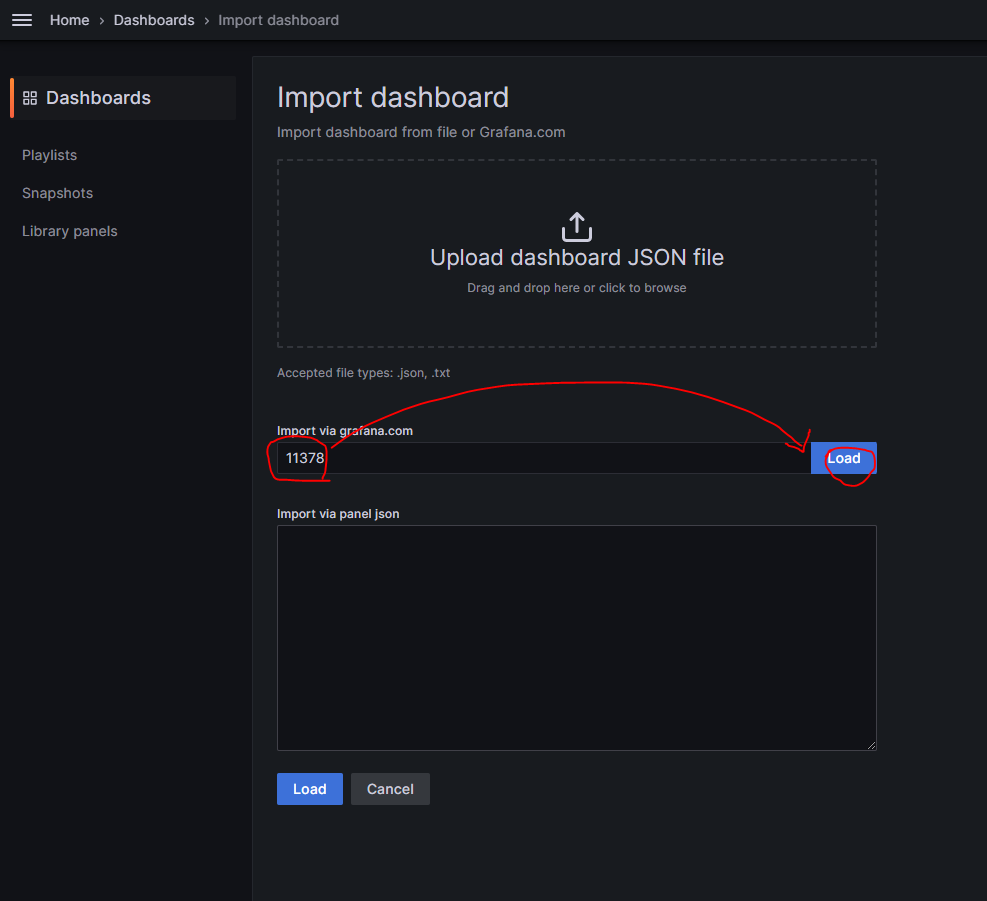The image size is (987, 901).
Task: Click the bottom Load button
Action: (310, 789)
